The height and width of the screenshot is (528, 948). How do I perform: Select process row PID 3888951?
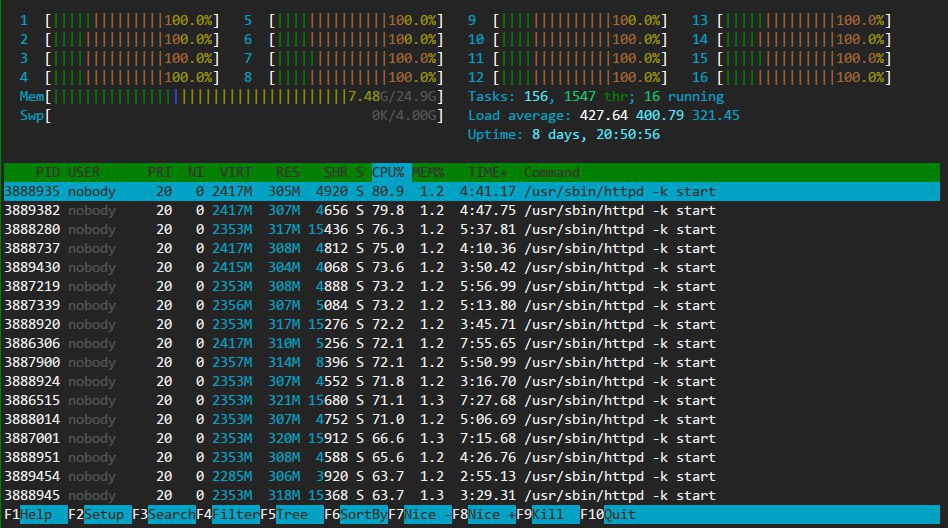472,457
